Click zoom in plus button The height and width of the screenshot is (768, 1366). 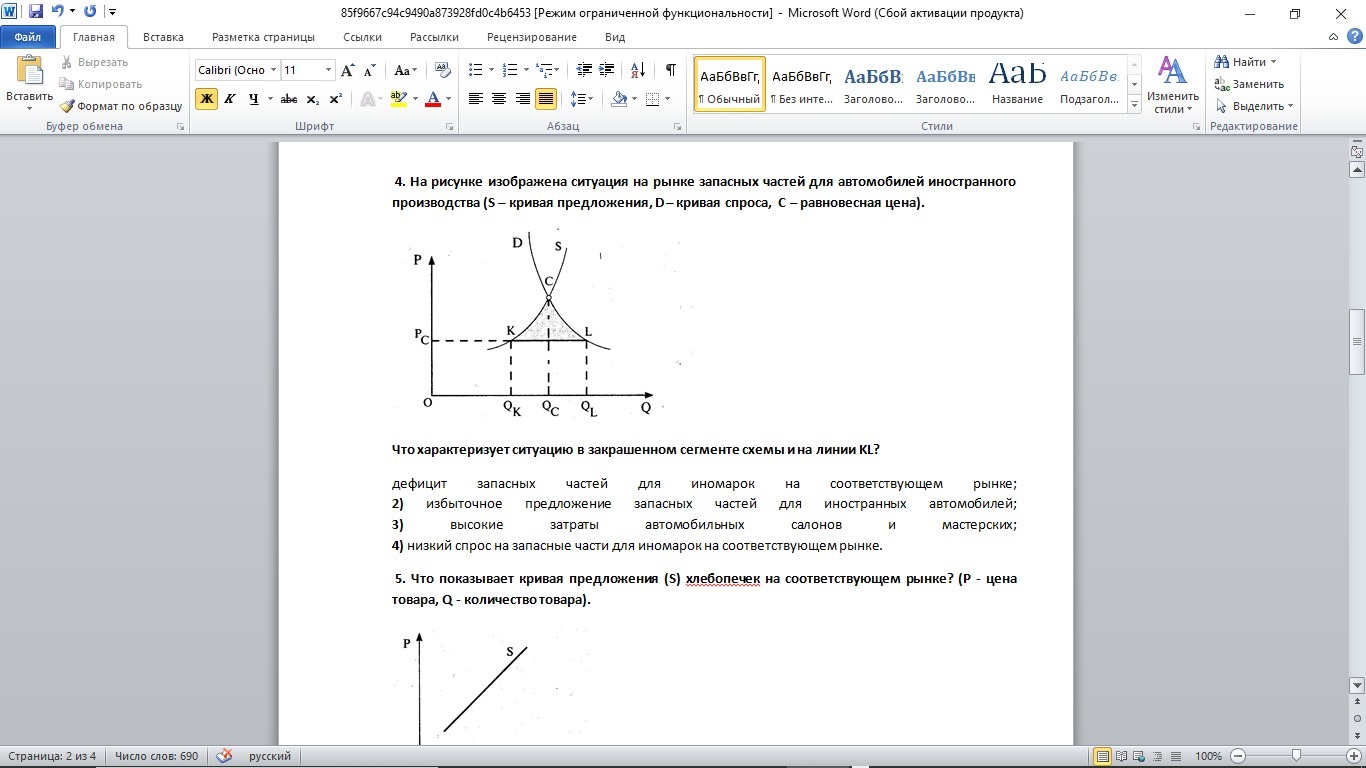[1353, 756]
